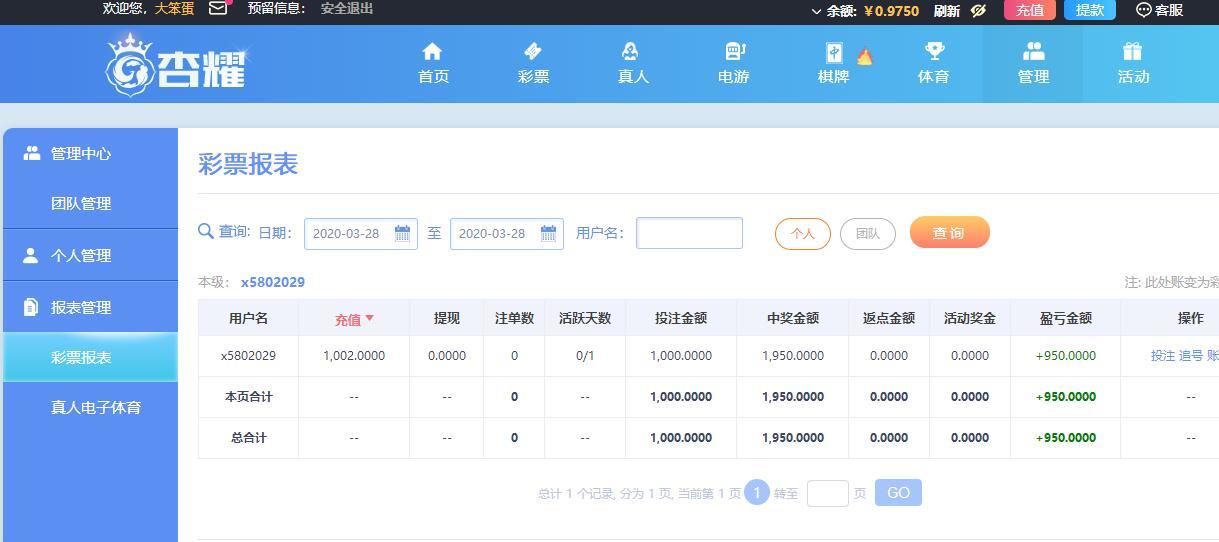Click 活跃天数 column header
Screen dimensions: 1219x542
[585, 318]
